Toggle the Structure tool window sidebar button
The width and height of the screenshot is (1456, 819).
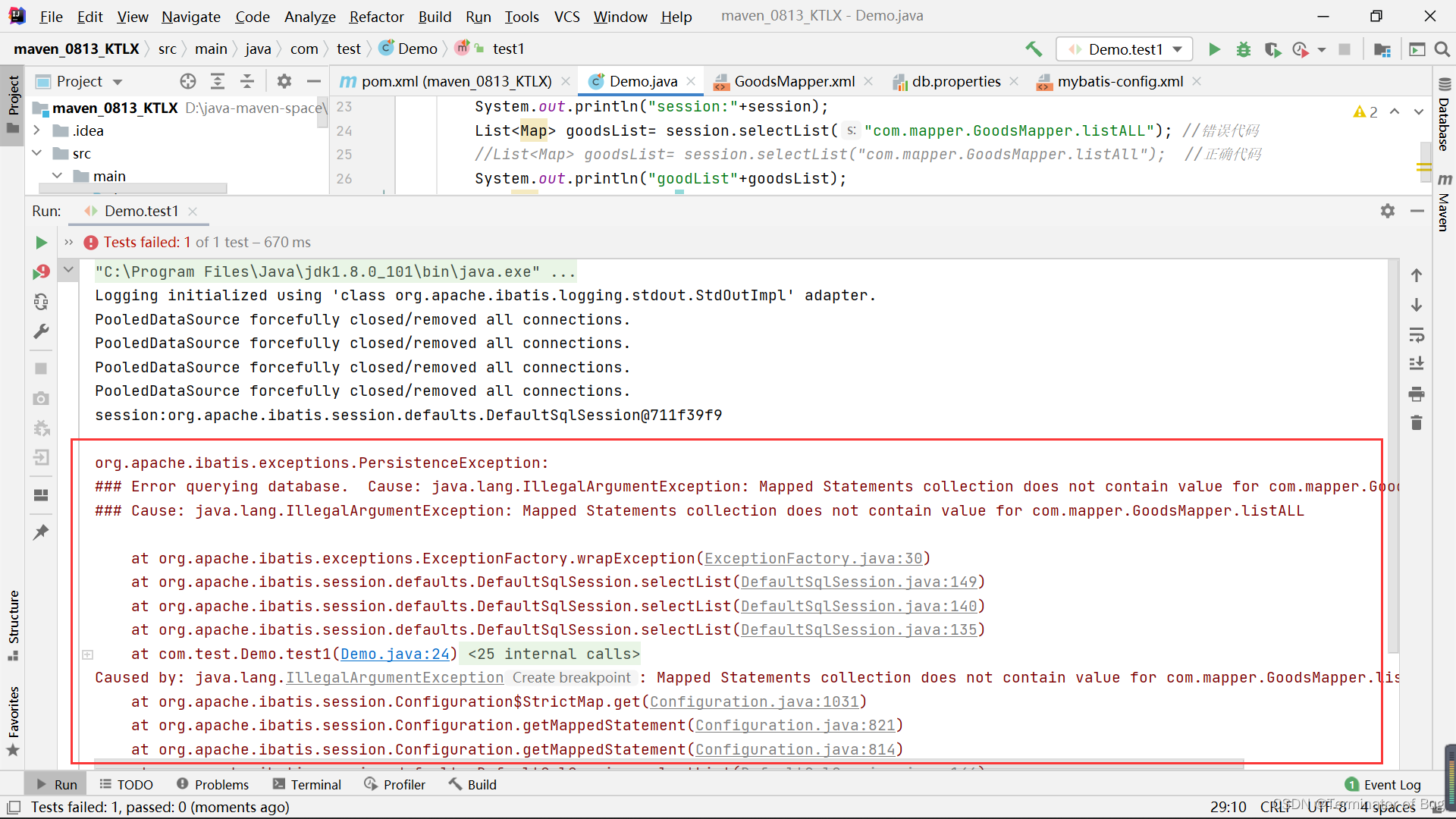click(13, 625)
